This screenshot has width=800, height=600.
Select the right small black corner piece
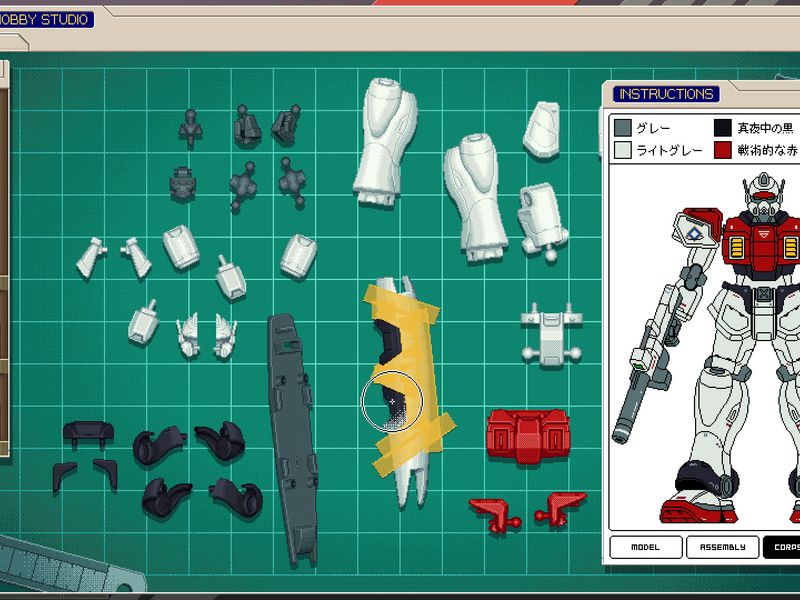pyautogui.click(x=106, y=473)
